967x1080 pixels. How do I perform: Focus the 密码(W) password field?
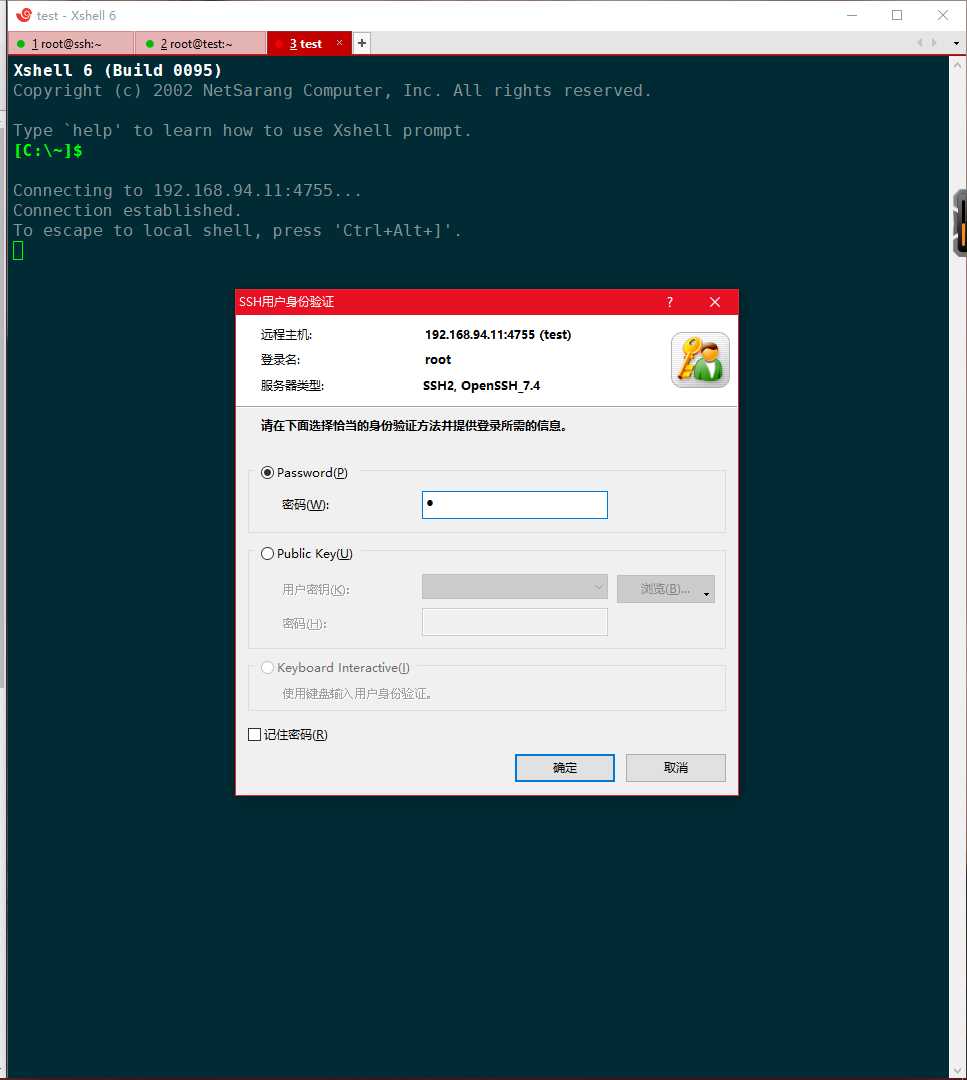click(514, 505)
